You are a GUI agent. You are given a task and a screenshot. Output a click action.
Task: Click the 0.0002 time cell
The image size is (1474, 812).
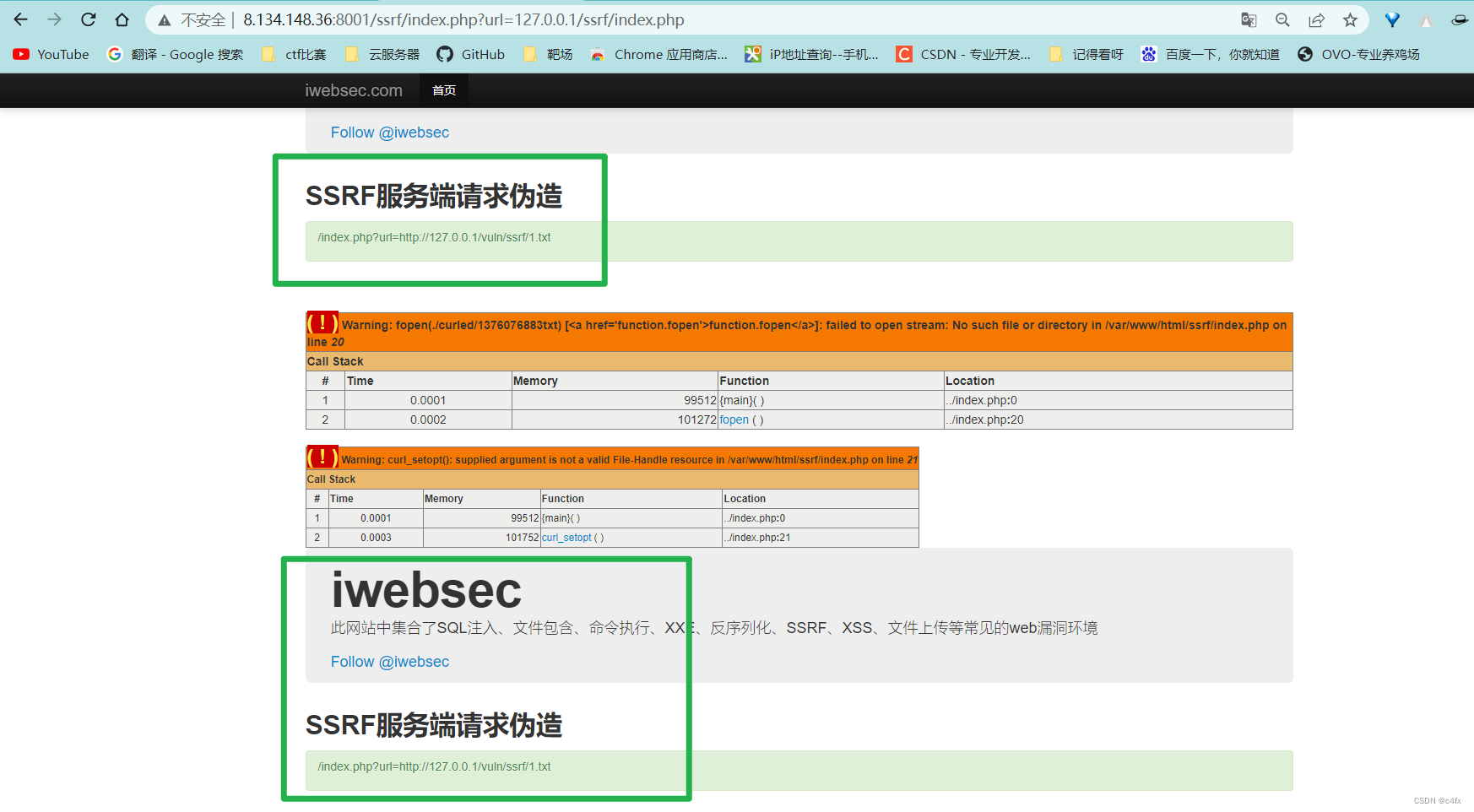(x=428, y=420)
